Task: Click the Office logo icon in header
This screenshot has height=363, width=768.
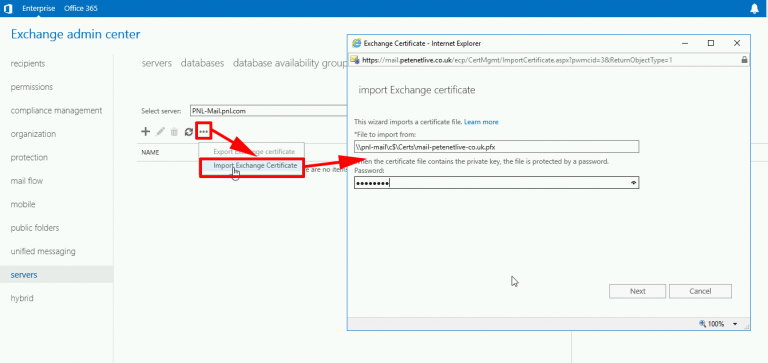Action: tap(8, 8)
